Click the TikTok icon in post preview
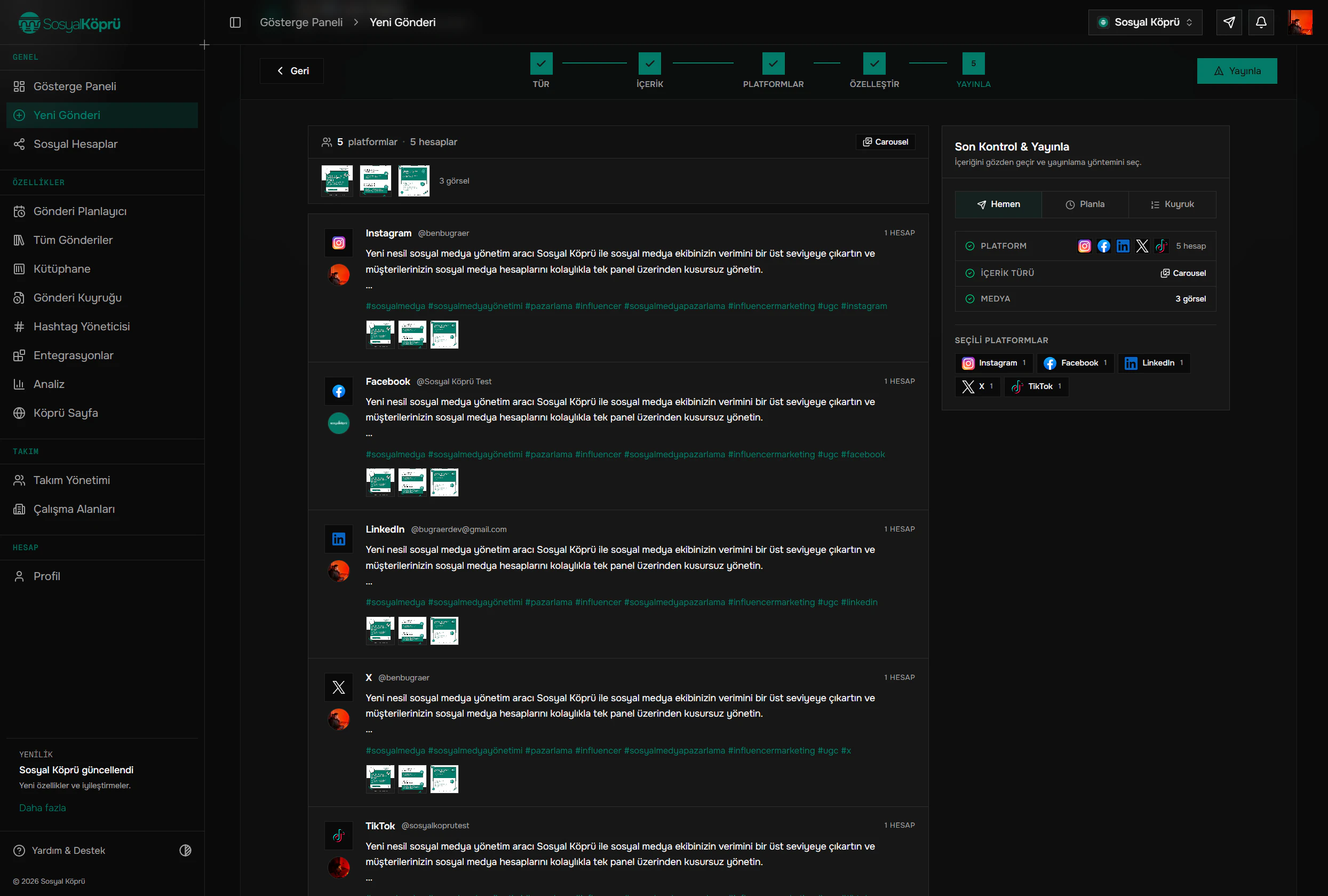1328x896 pixels. coord(339,836)
